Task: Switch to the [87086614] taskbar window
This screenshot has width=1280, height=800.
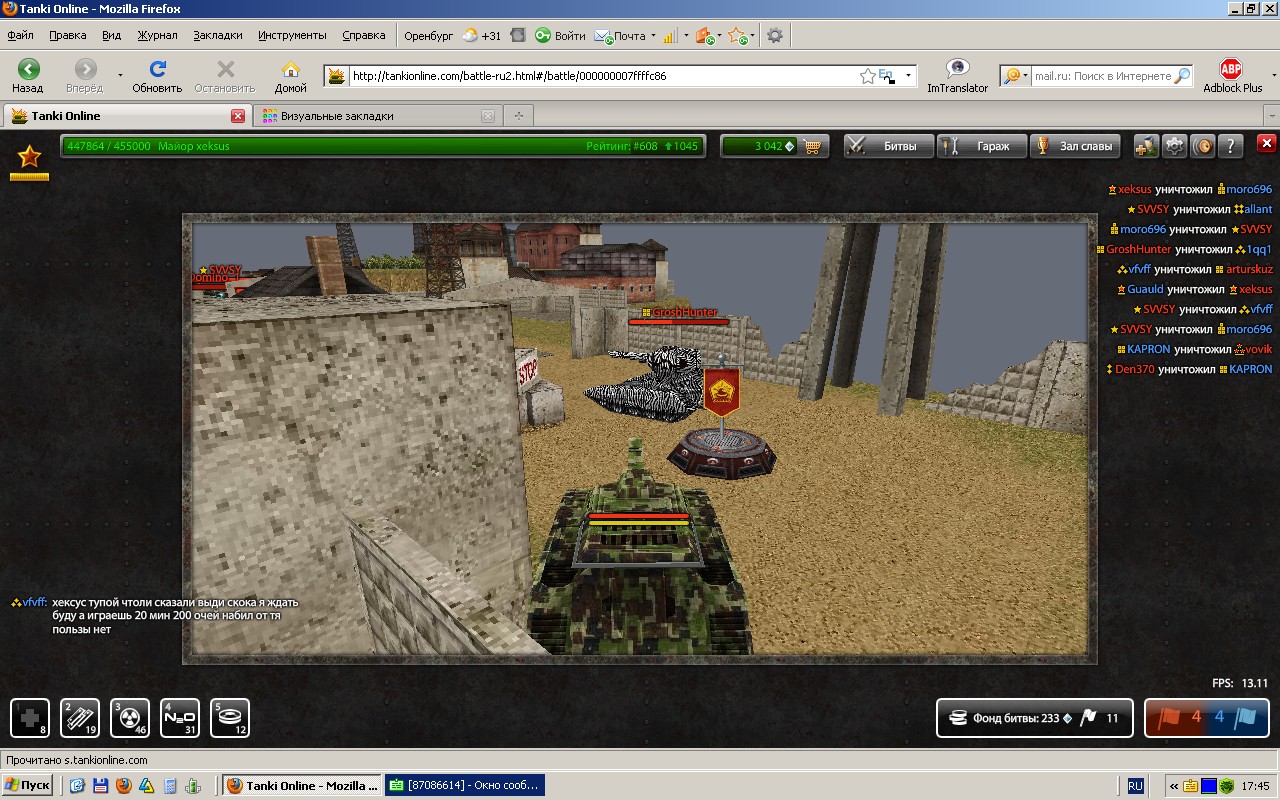Action: click(x=465, y=785)
